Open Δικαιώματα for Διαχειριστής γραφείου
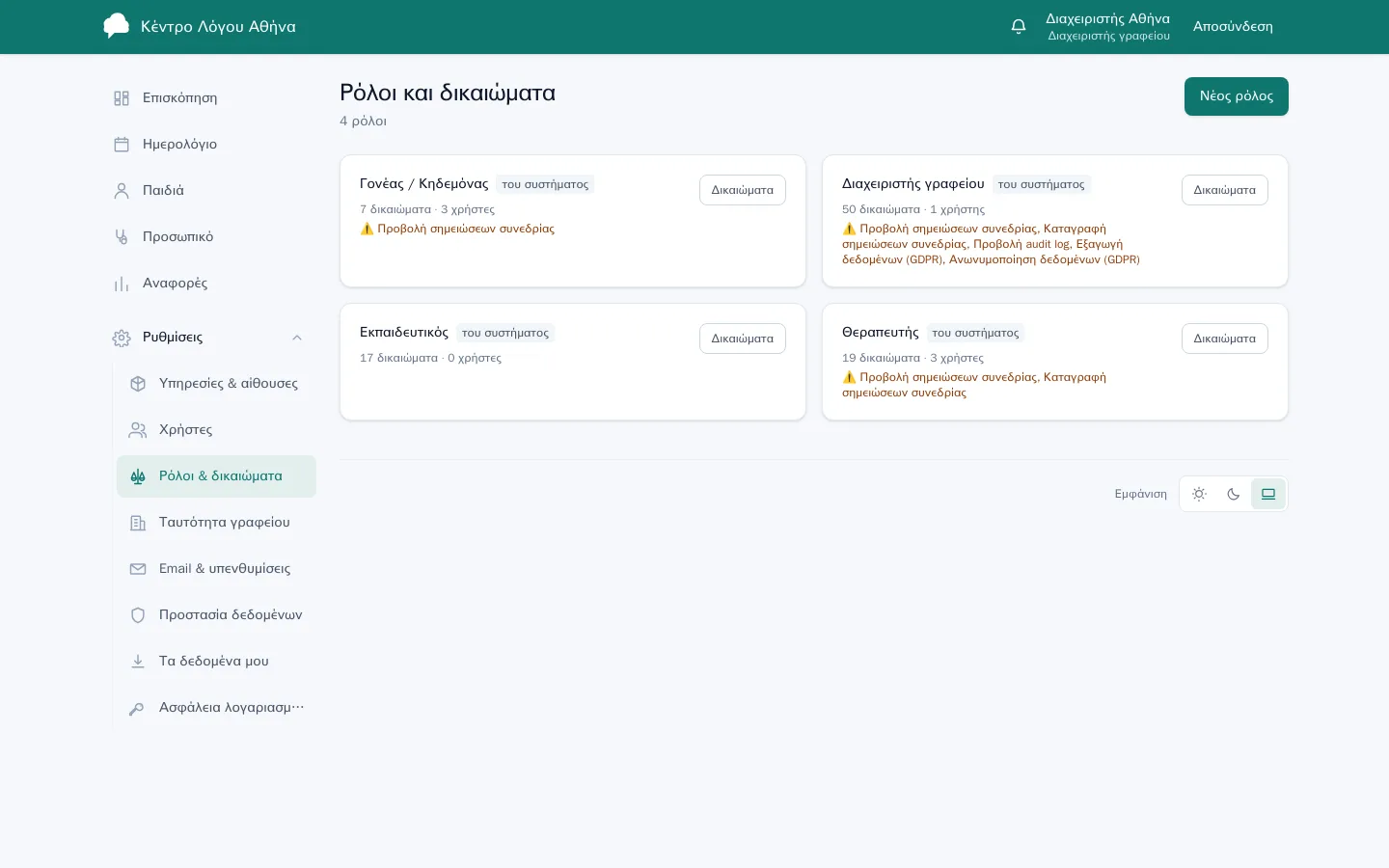This screenshot has width=1389, height=868. 1225,190
